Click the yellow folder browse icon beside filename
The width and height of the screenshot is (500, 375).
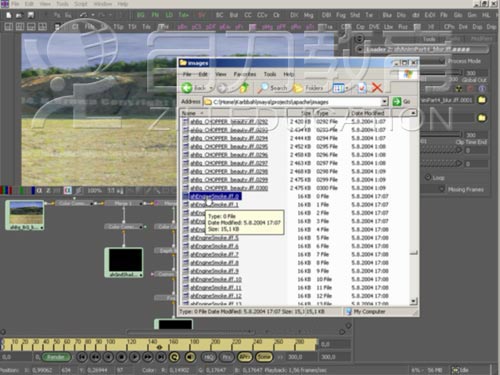click(482, 100)
